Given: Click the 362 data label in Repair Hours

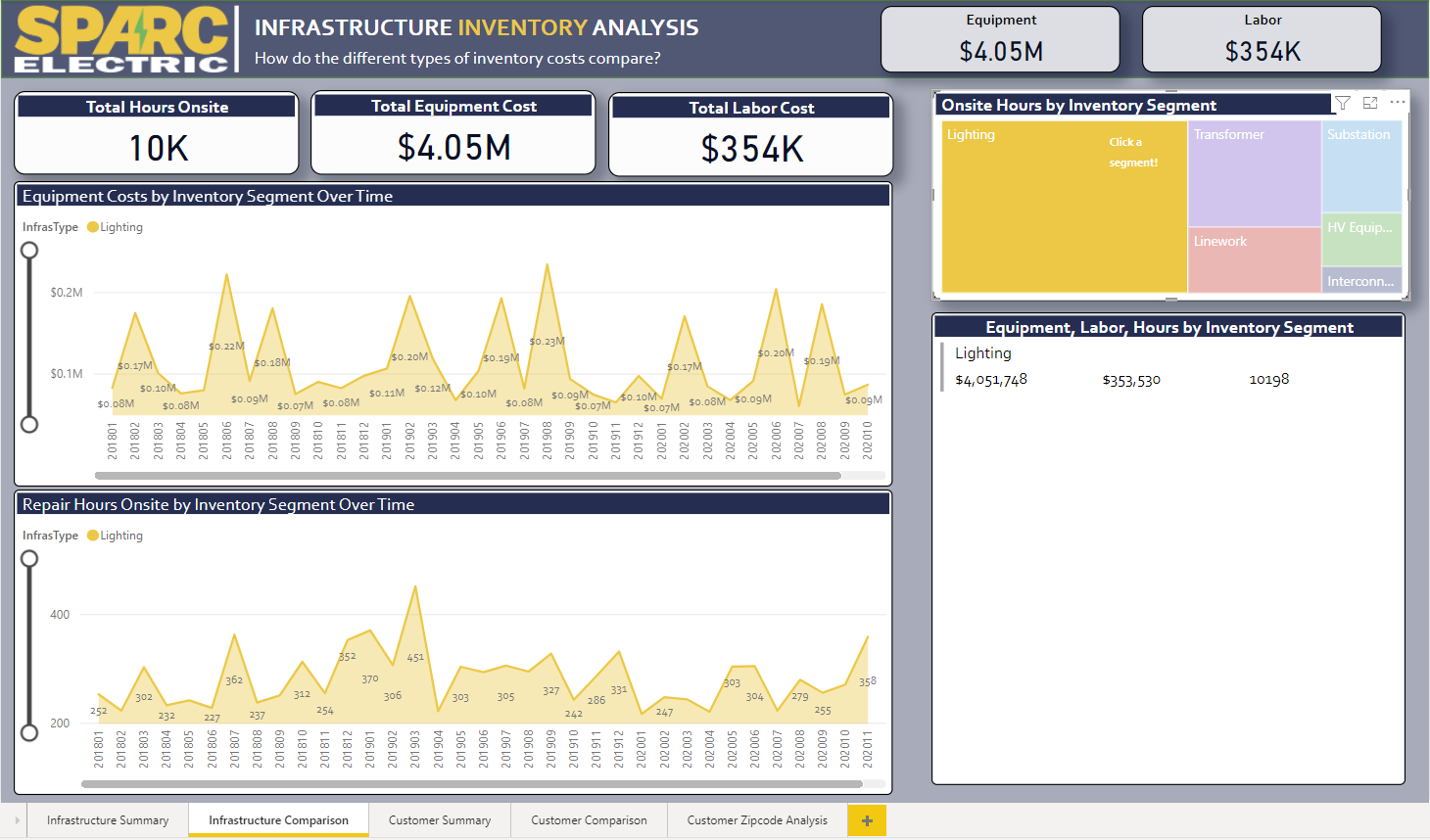Looking at the screenshot, I should 234,680.
